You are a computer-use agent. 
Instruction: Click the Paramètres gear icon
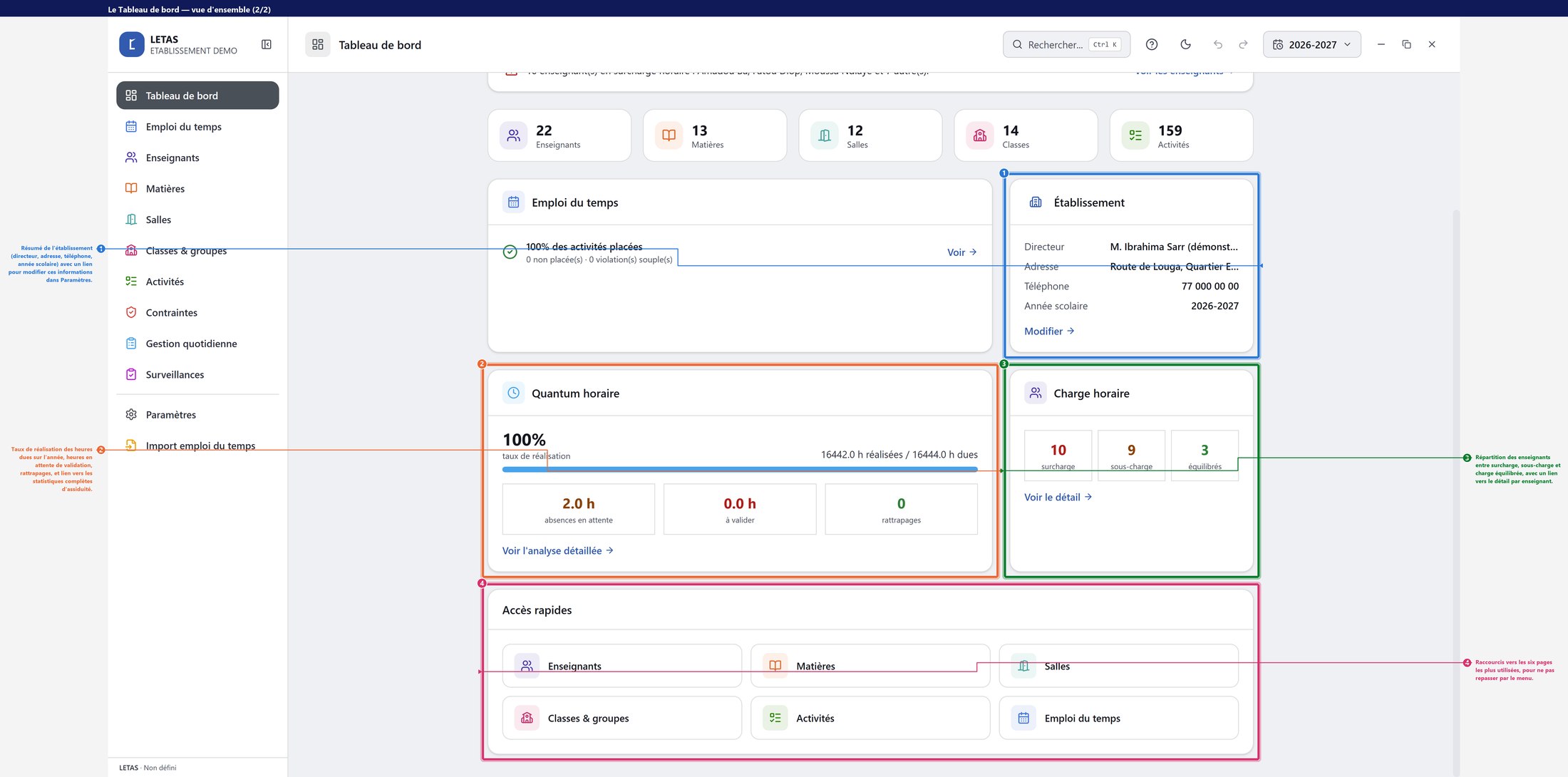(x=131, y=415)
